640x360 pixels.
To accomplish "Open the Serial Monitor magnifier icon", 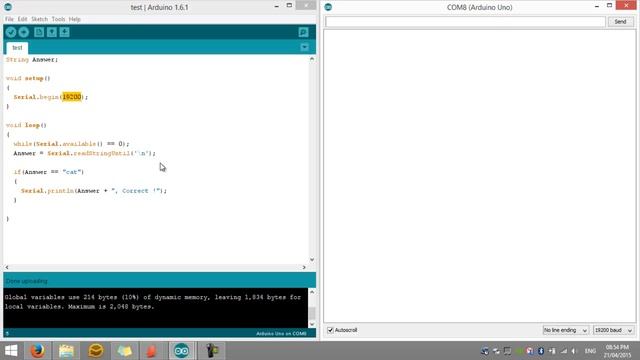I will coord(303,32).
